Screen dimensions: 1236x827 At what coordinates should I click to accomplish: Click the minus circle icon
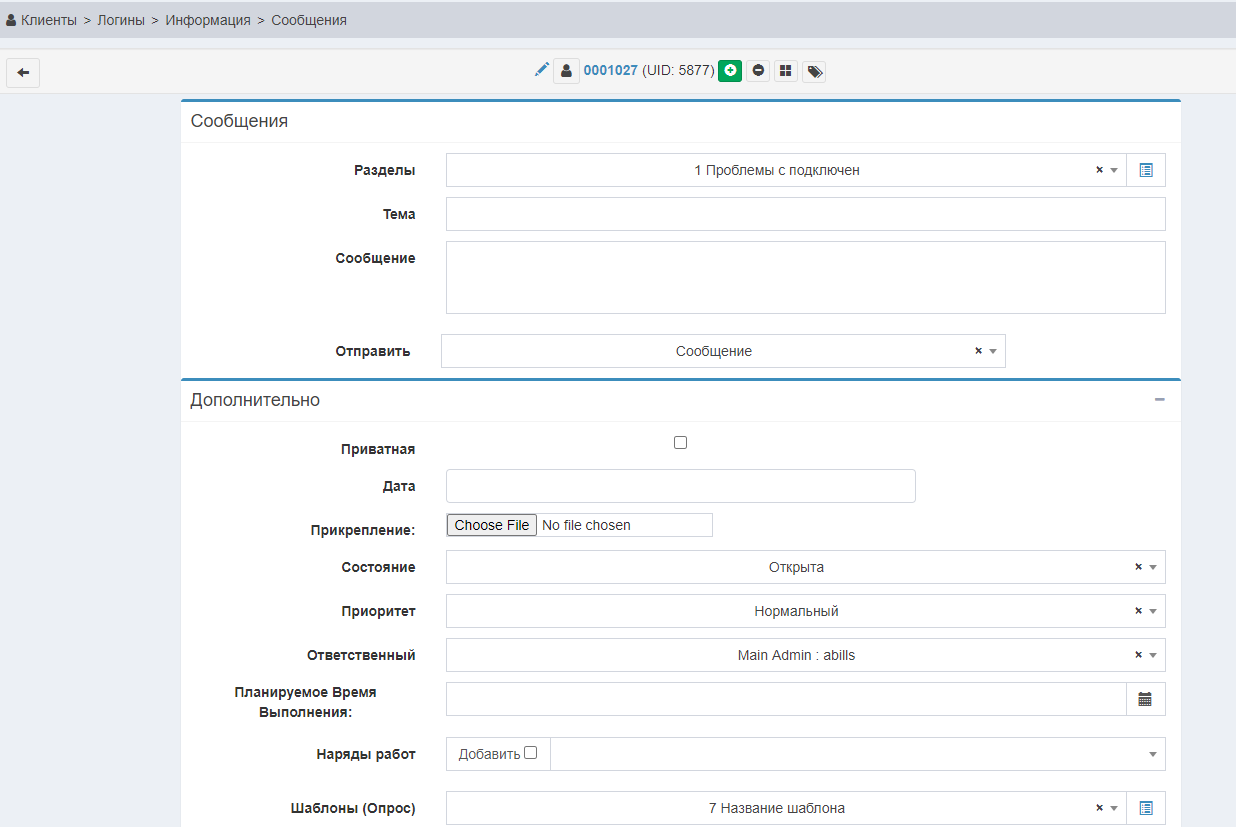coord(758,71)
